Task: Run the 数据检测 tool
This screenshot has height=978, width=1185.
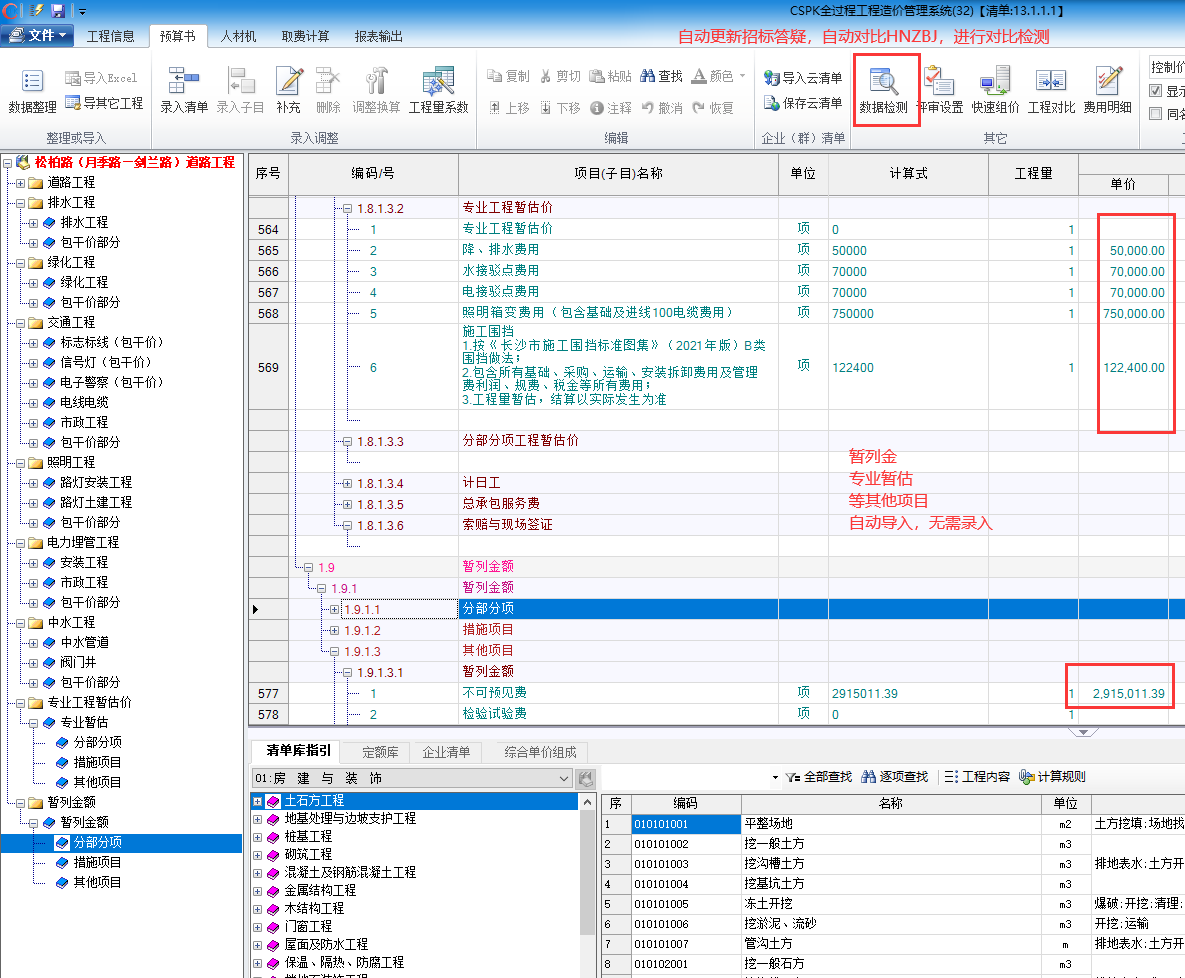Action: click(883, 89)
